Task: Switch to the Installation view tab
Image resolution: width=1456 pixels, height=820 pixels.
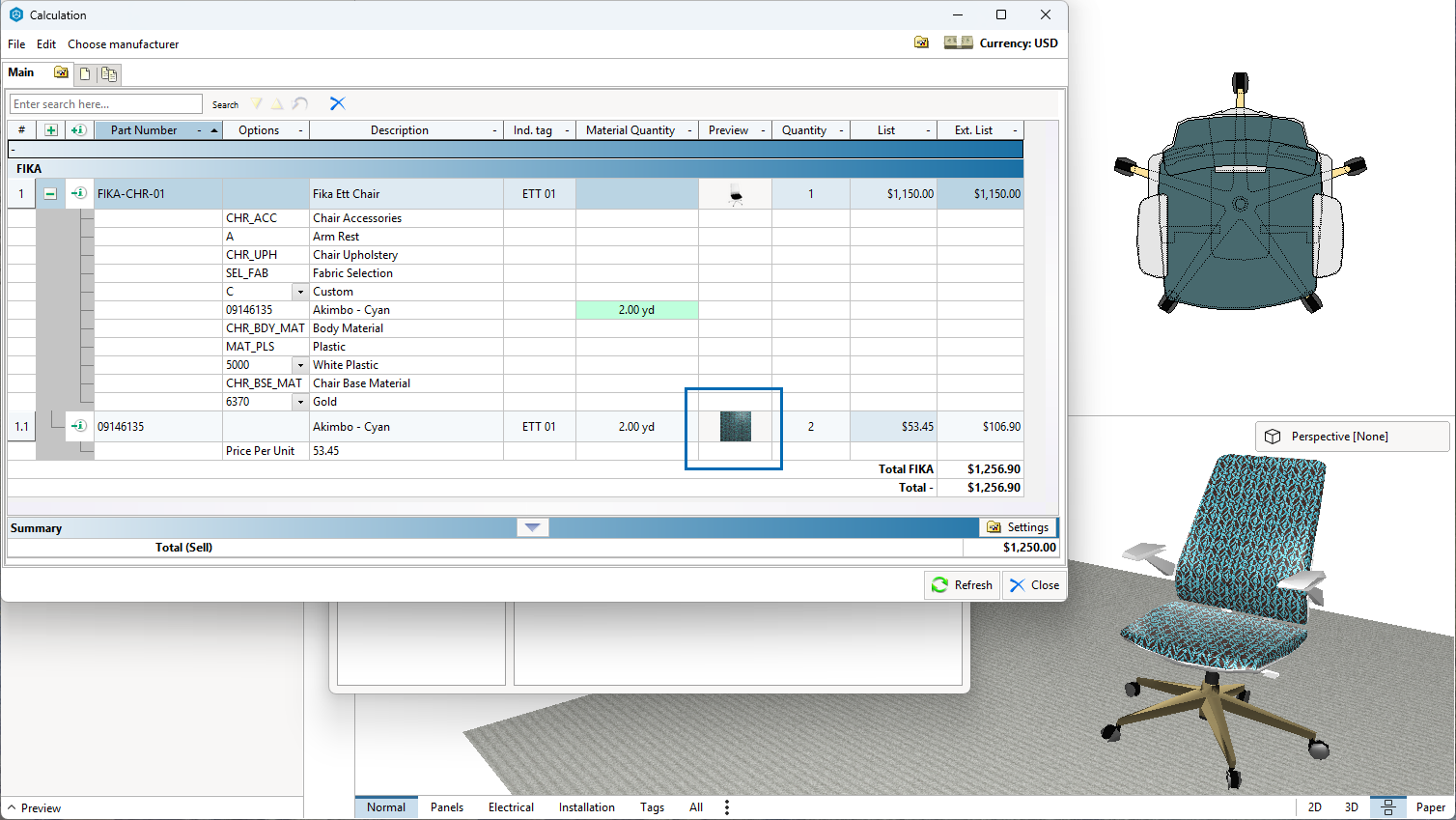Action: [587, 807]
